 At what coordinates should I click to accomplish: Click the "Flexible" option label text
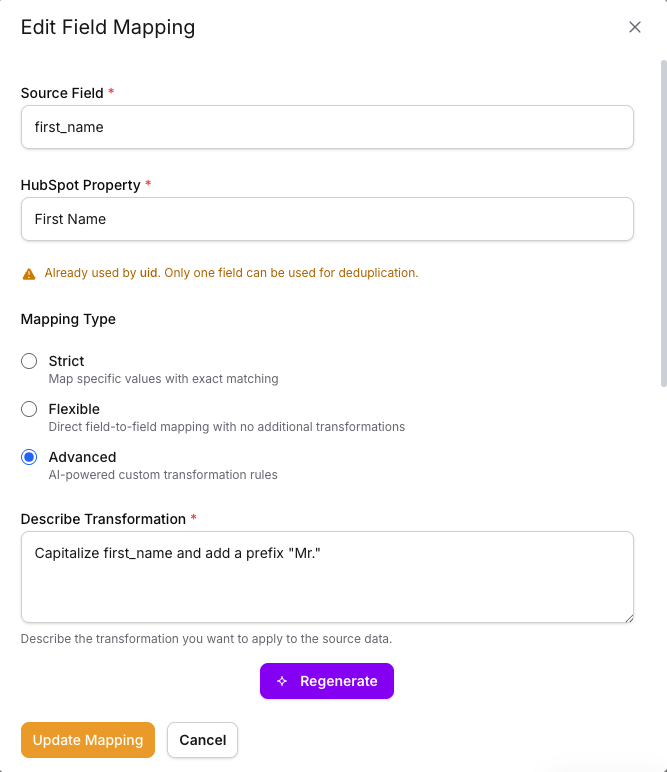(74, 409)
